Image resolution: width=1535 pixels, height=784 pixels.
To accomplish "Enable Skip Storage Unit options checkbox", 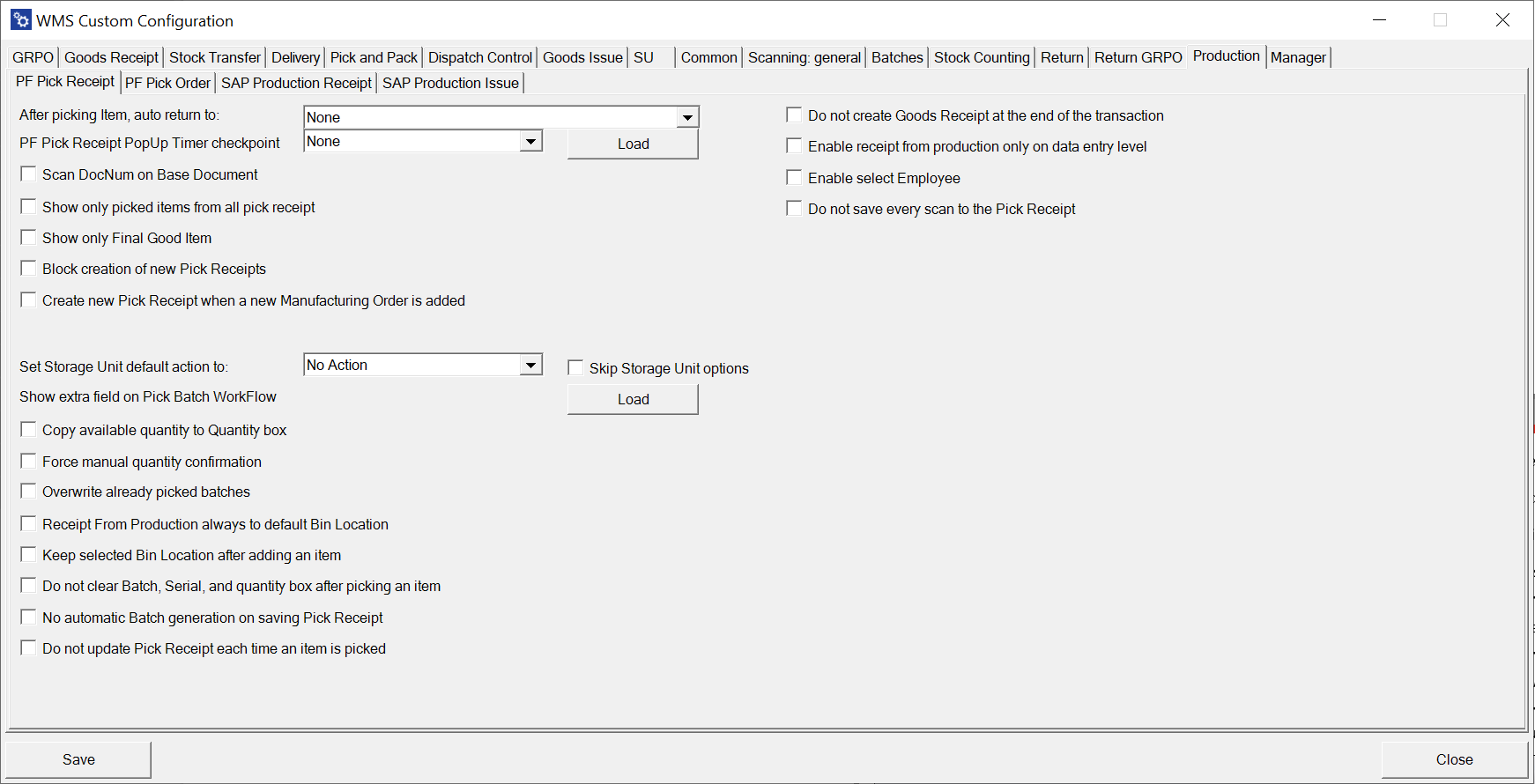I will (576, 368).
